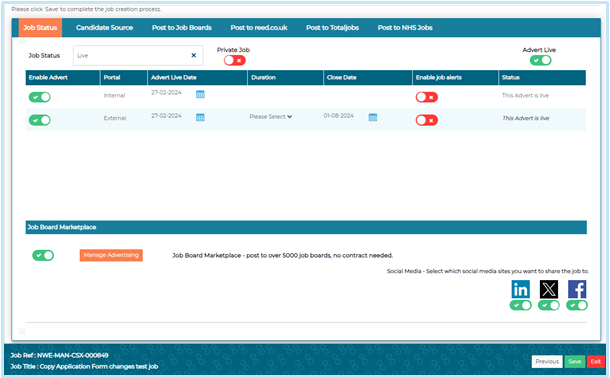Open the Duration 'Please Select' dropdown
This screenshot has width=610, height=378.
point(271,117)
